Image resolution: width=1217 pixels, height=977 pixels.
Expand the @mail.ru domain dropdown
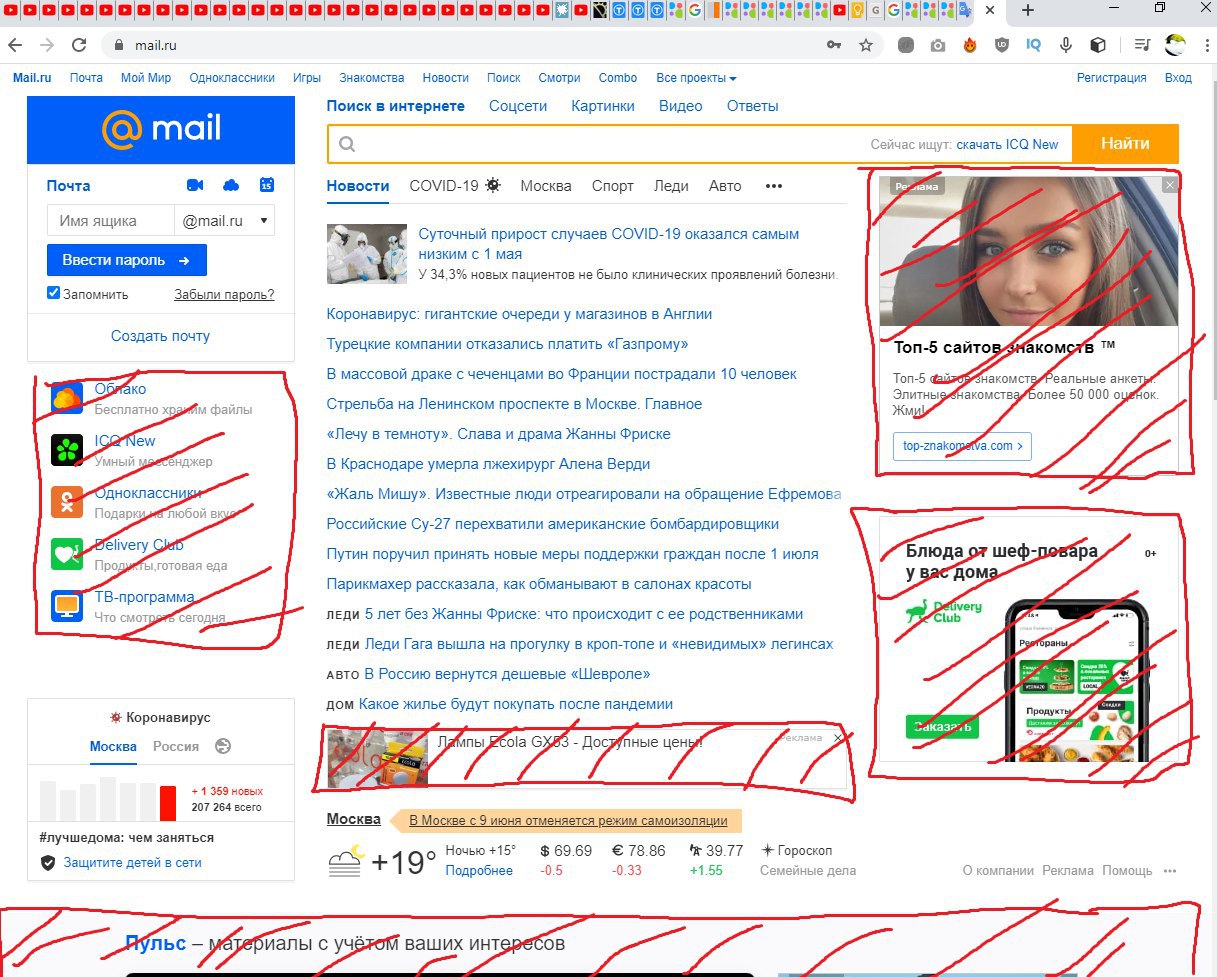coord(224,221)
